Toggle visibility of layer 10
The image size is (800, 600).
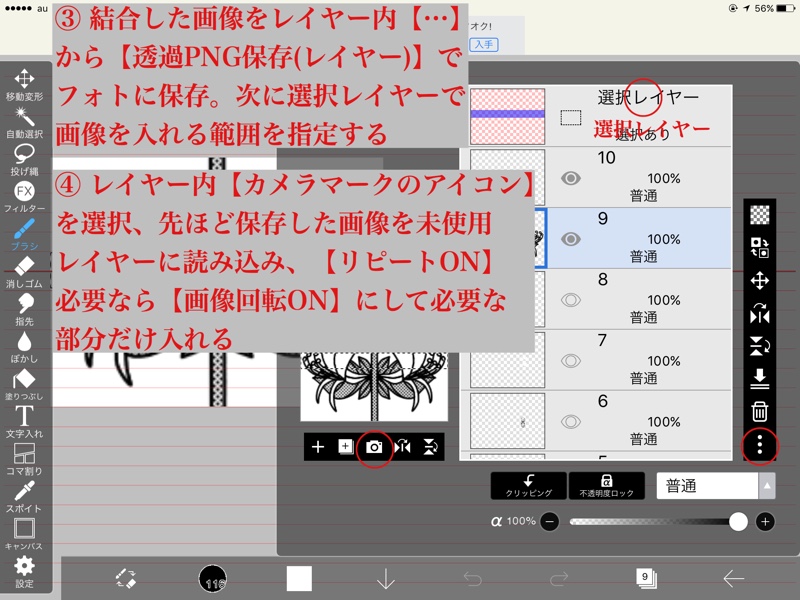[571, 178]
